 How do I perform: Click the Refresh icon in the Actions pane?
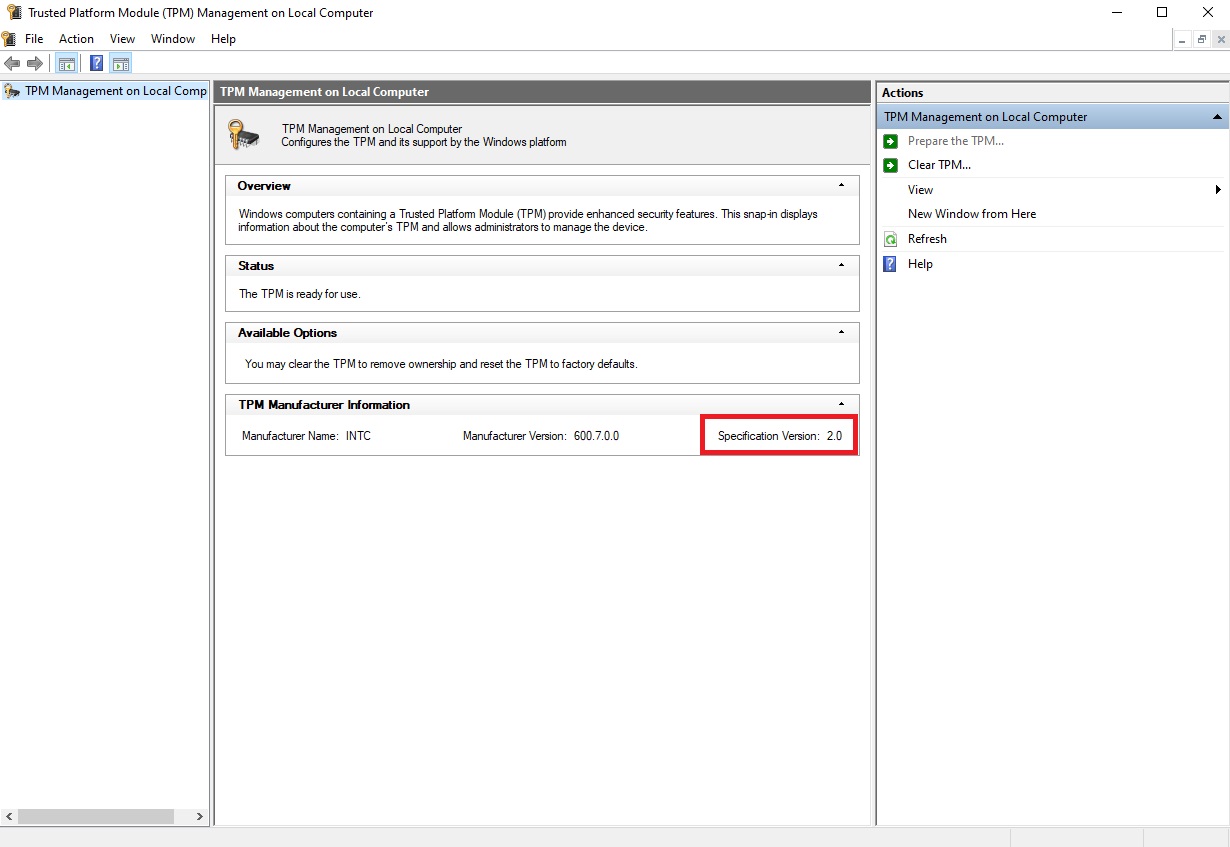tap(890, 239)
